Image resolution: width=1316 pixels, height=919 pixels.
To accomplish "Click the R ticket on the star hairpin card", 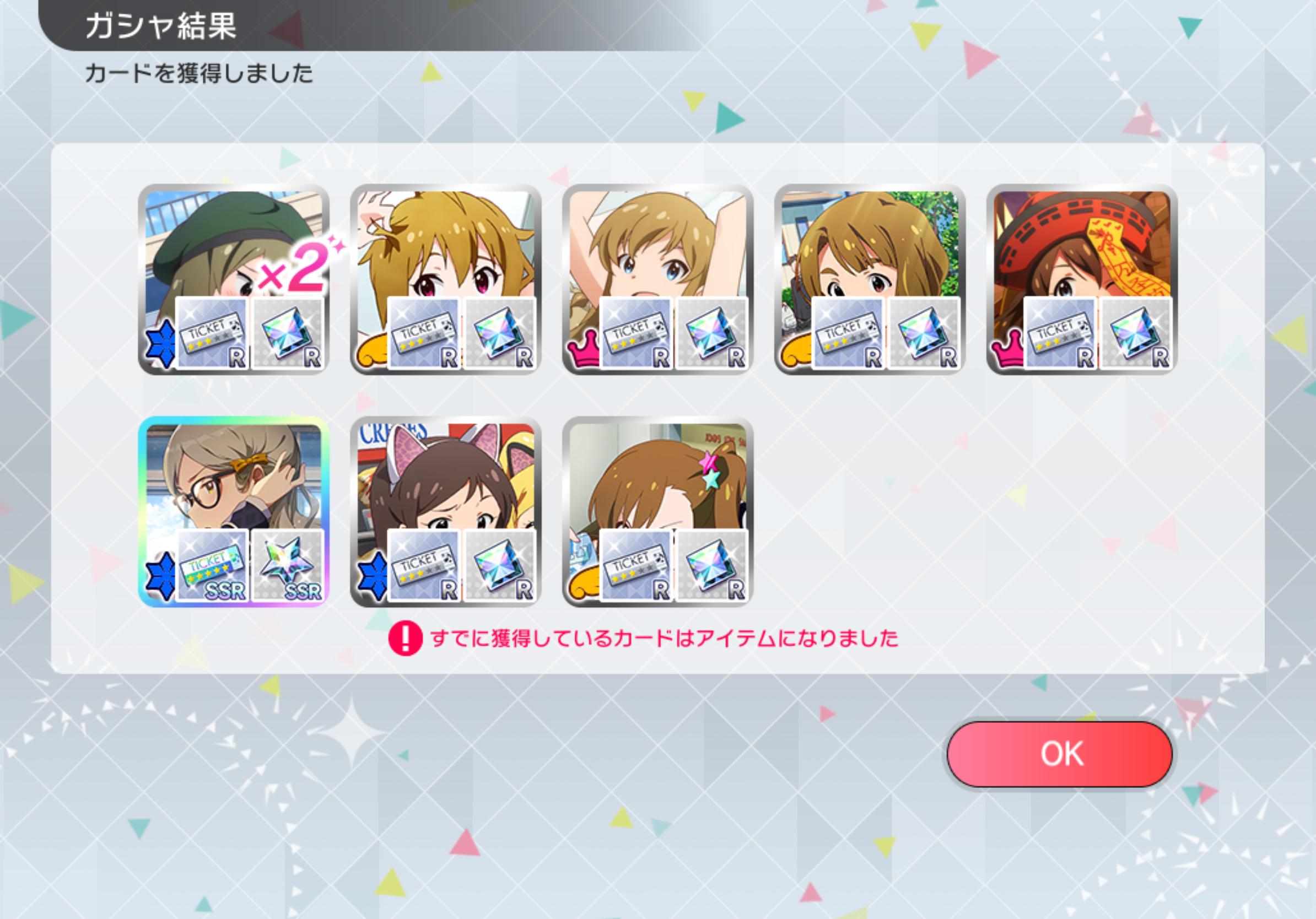I will 636,565.
